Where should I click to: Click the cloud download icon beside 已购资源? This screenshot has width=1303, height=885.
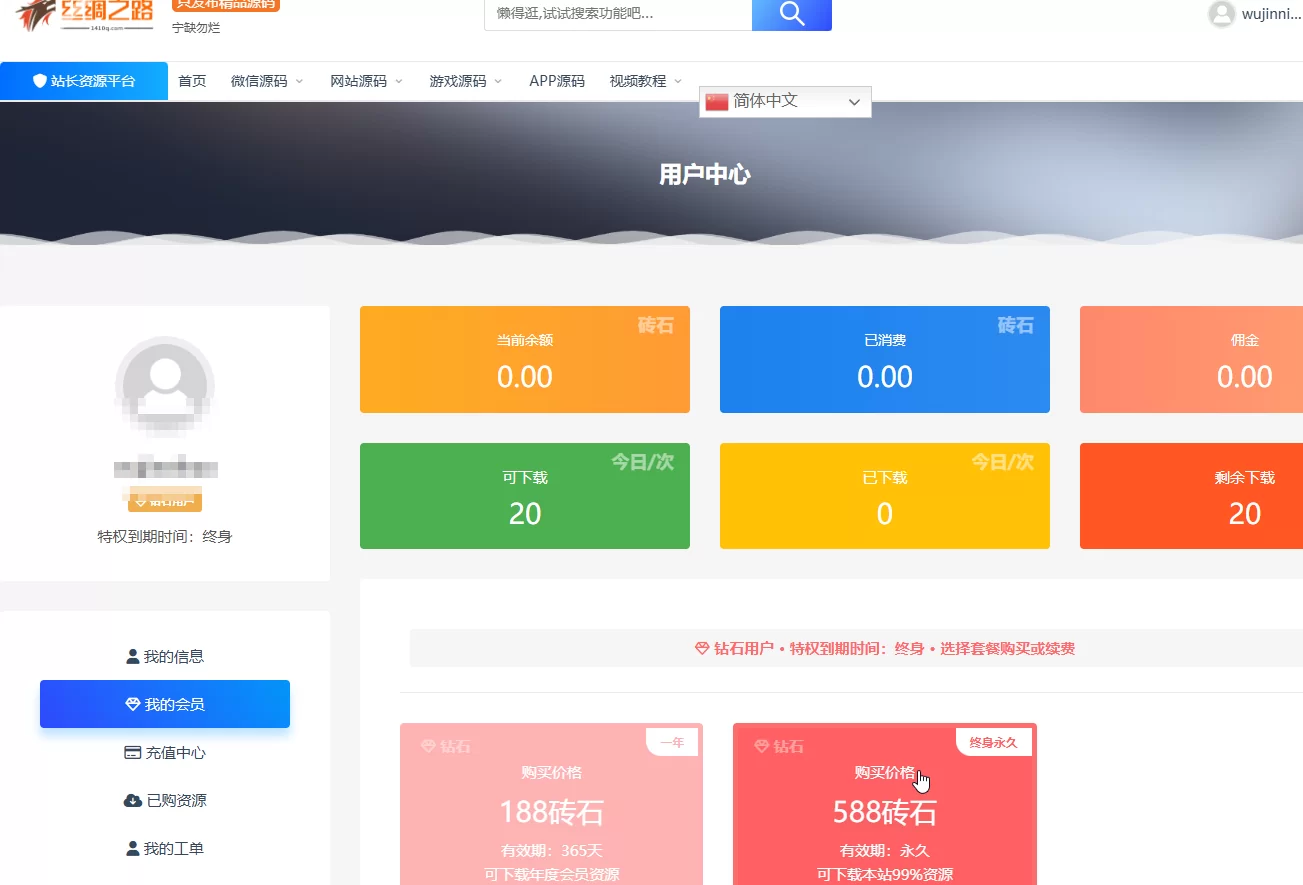tap(132, 801)
